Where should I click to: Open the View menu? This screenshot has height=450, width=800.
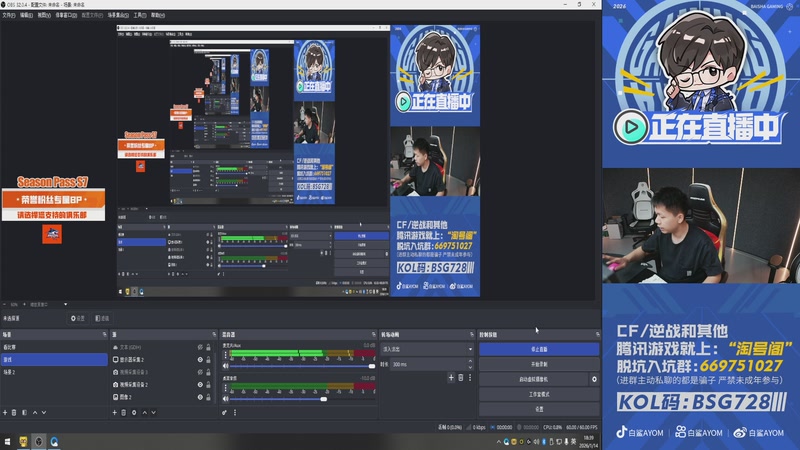click(x=44, y=15)
